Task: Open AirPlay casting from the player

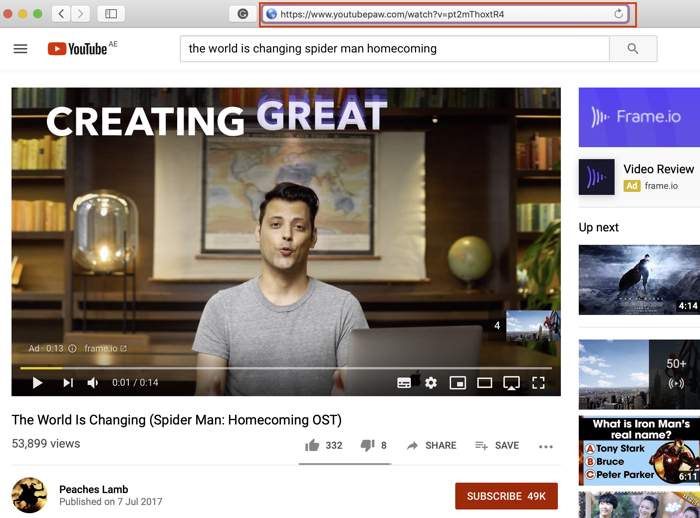Action: point(511,383)
